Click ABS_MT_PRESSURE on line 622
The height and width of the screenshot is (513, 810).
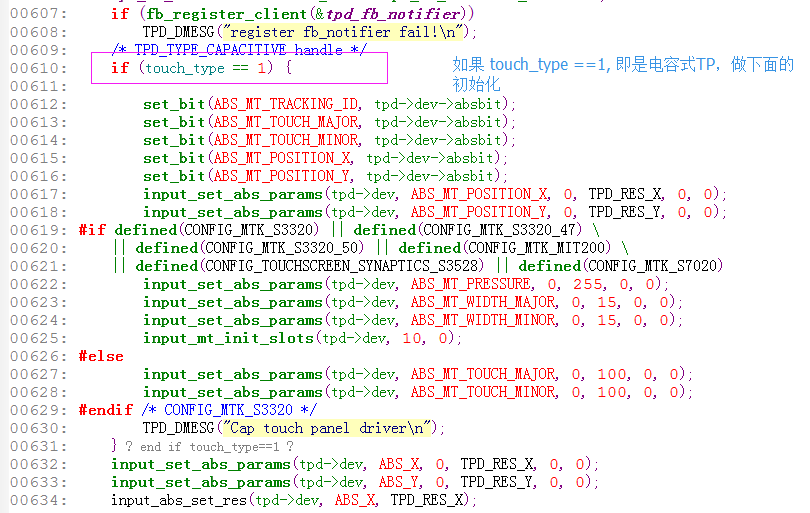coord(471,284)
